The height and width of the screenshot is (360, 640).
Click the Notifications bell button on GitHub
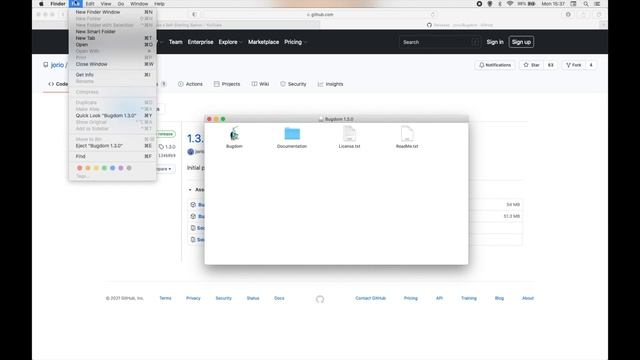point(495,65)
